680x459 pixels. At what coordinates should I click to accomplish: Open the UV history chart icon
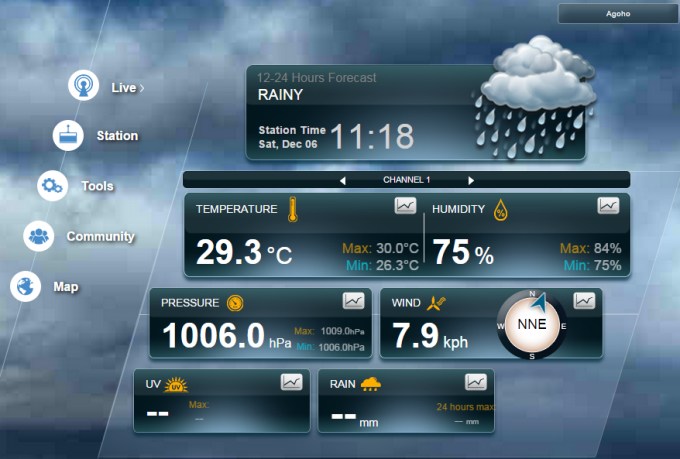tap(291, 381)
